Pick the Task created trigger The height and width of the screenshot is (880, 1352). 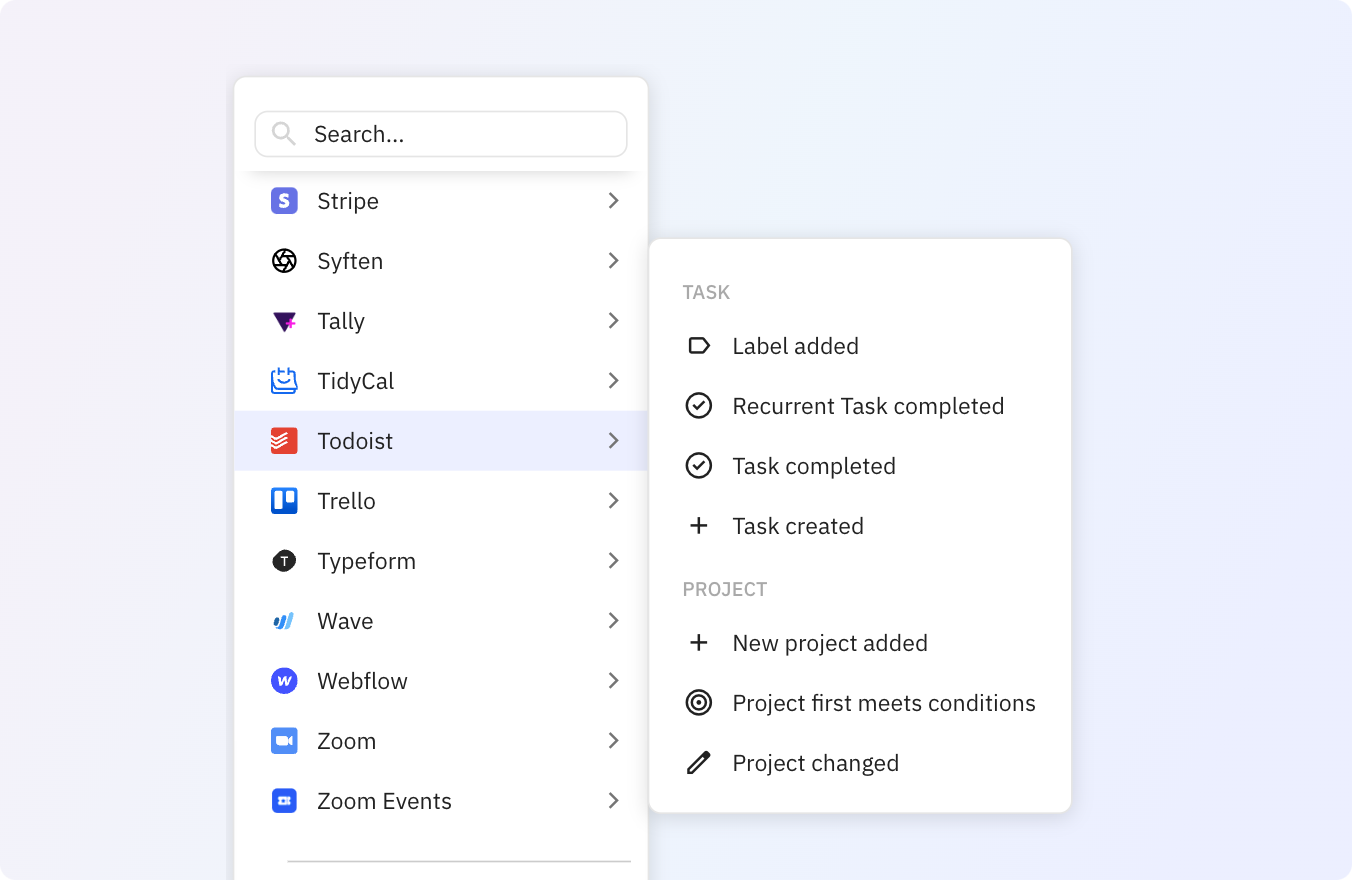click(x=797, y=526)
